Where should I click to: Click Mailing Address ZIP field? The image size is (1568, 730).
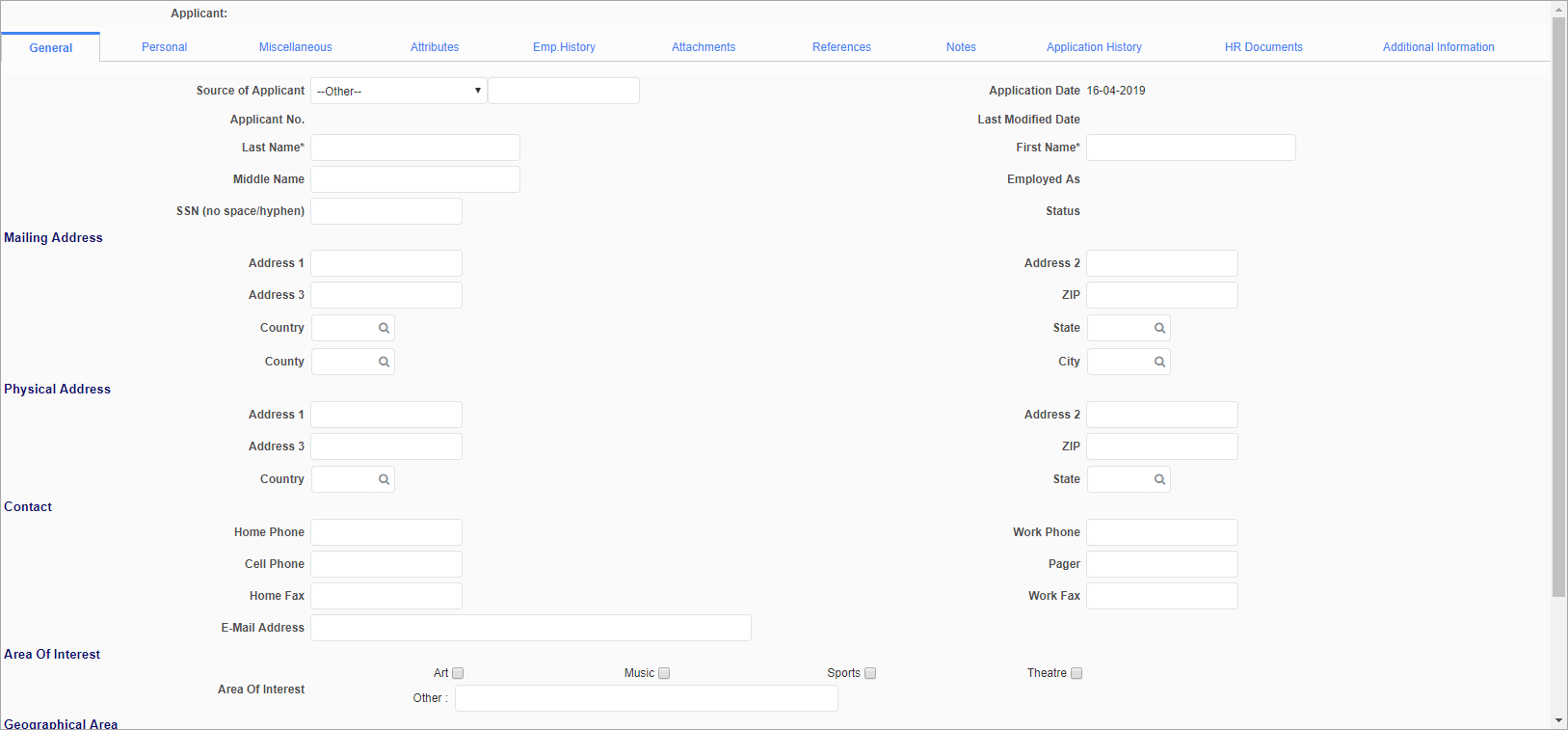pos(1162,295)
